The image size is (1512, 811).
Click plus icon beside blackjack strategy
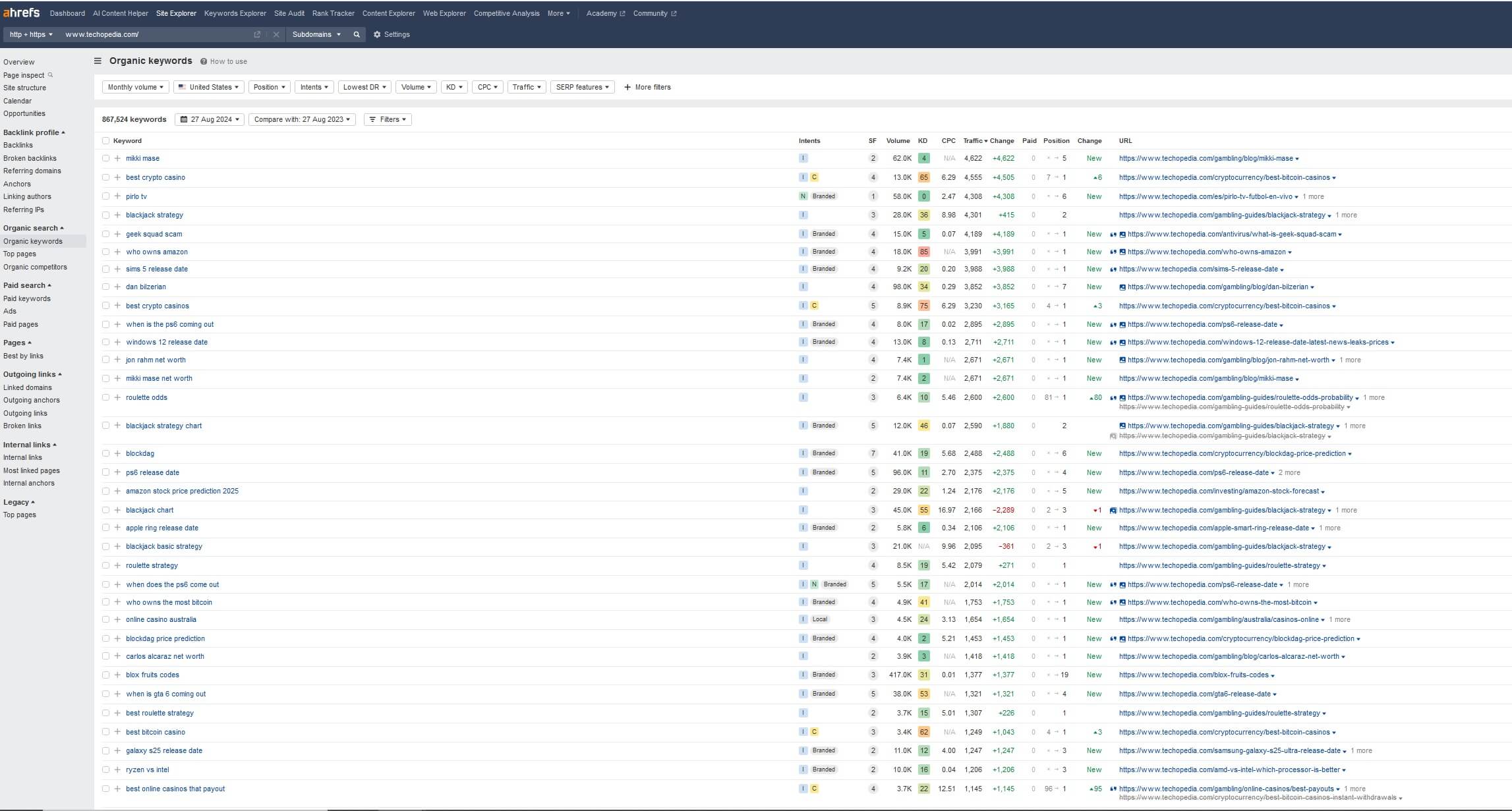pyautogui.click(x=117, y=215)
